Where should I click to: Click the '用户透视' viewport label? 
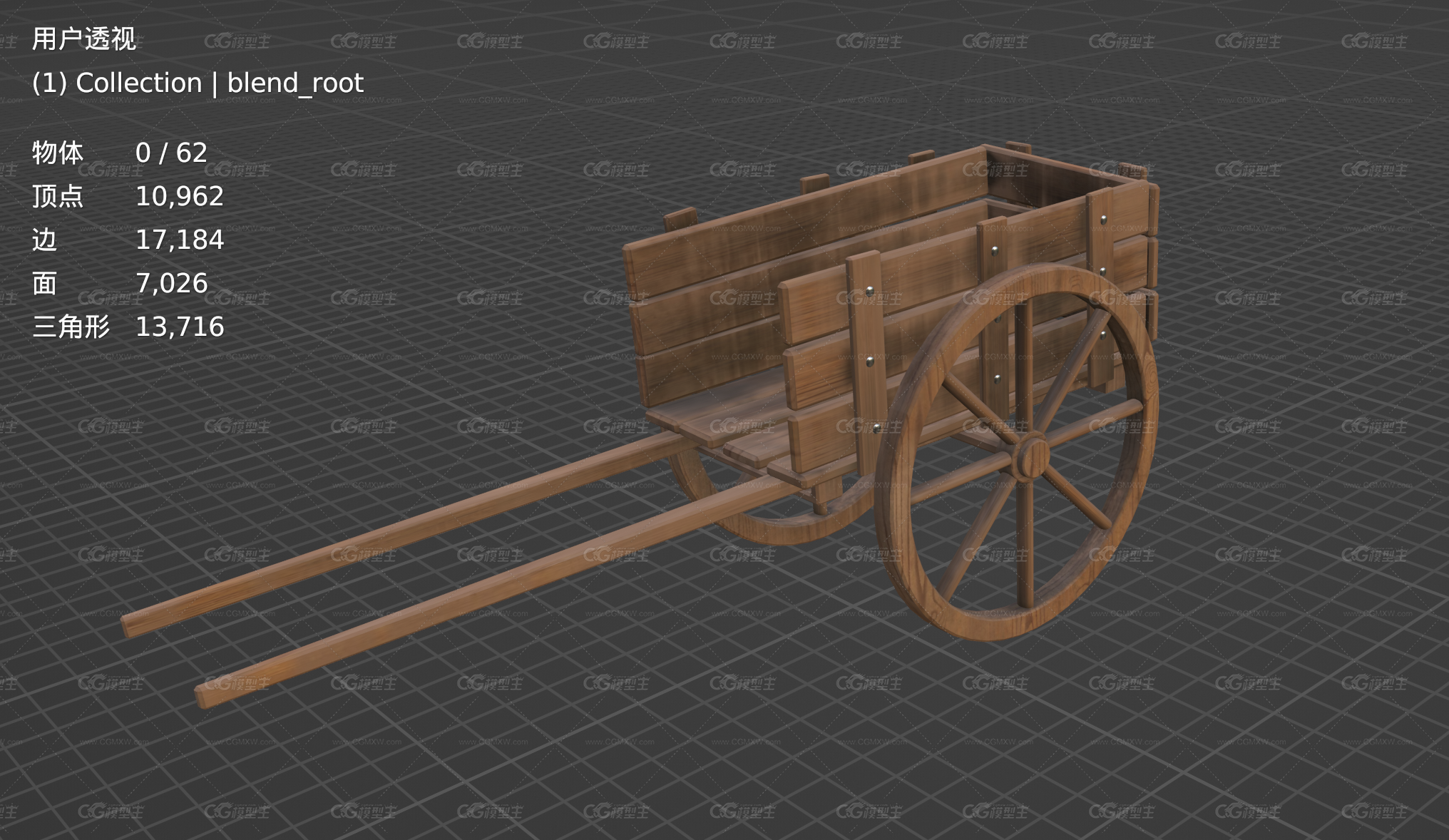point(83,39)
